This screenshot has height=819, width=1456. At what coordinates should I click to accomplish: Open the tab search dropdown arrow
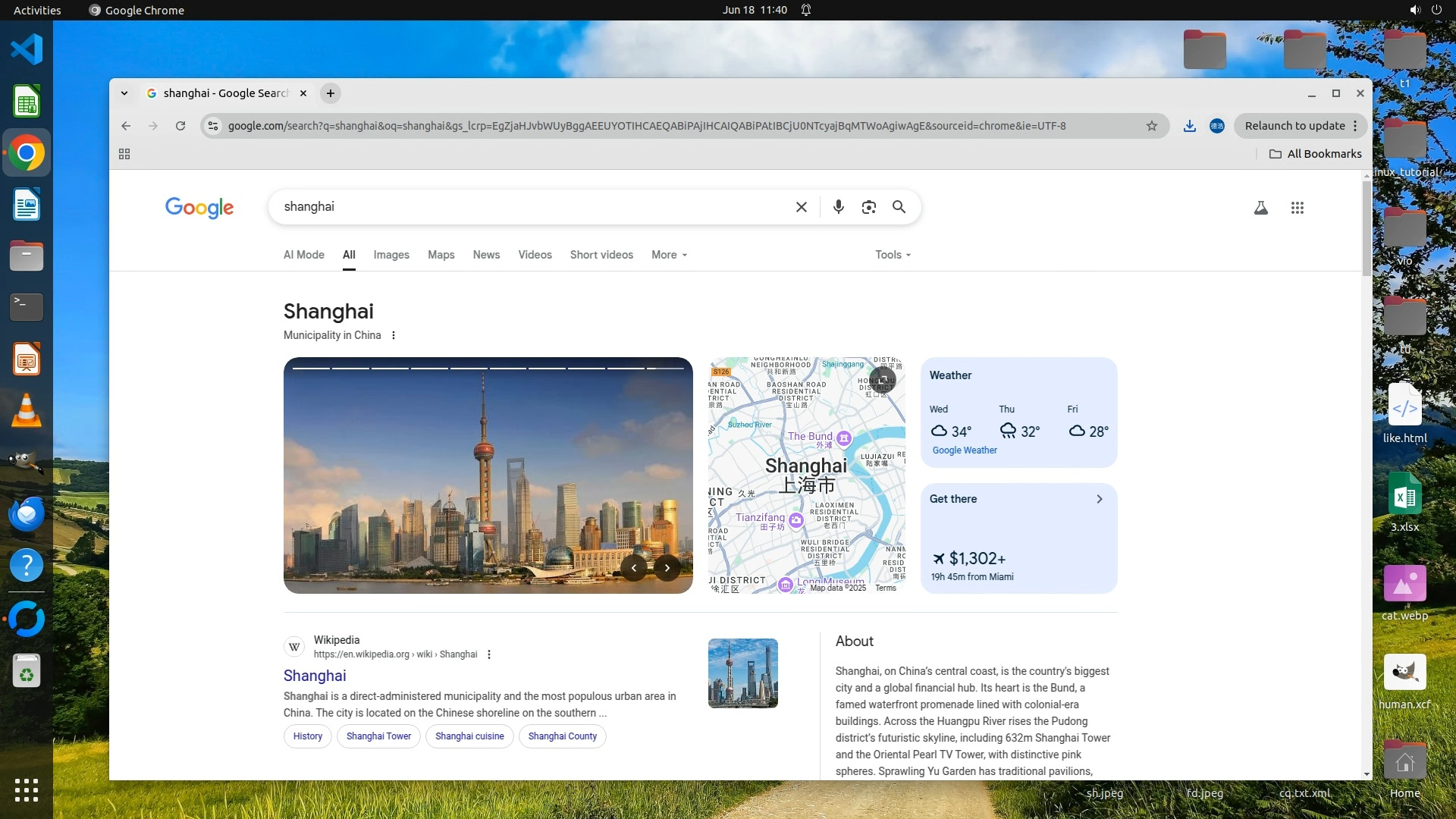(x=124, y=93)
